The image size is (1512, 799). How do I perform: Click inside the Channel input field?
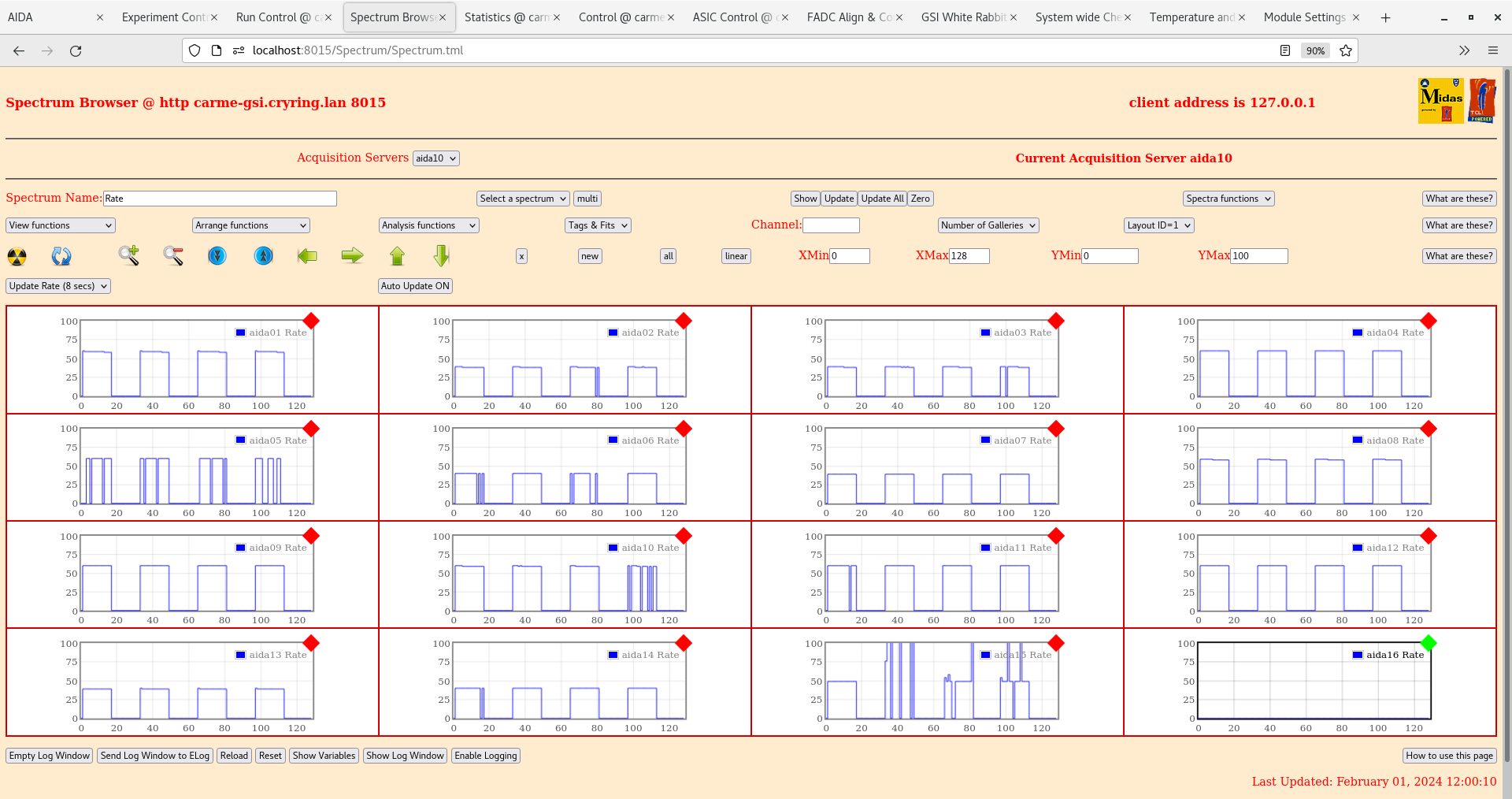[x=832, y=225]
